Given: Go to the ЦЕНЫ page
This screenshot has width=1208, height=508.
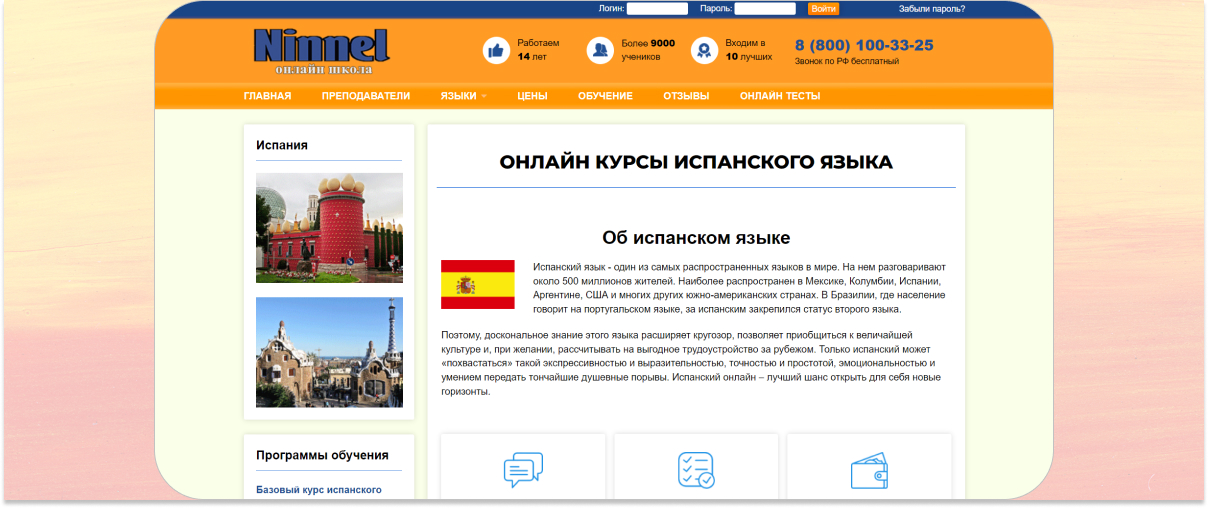Looking at the screenshot, I should click(532, 96).
